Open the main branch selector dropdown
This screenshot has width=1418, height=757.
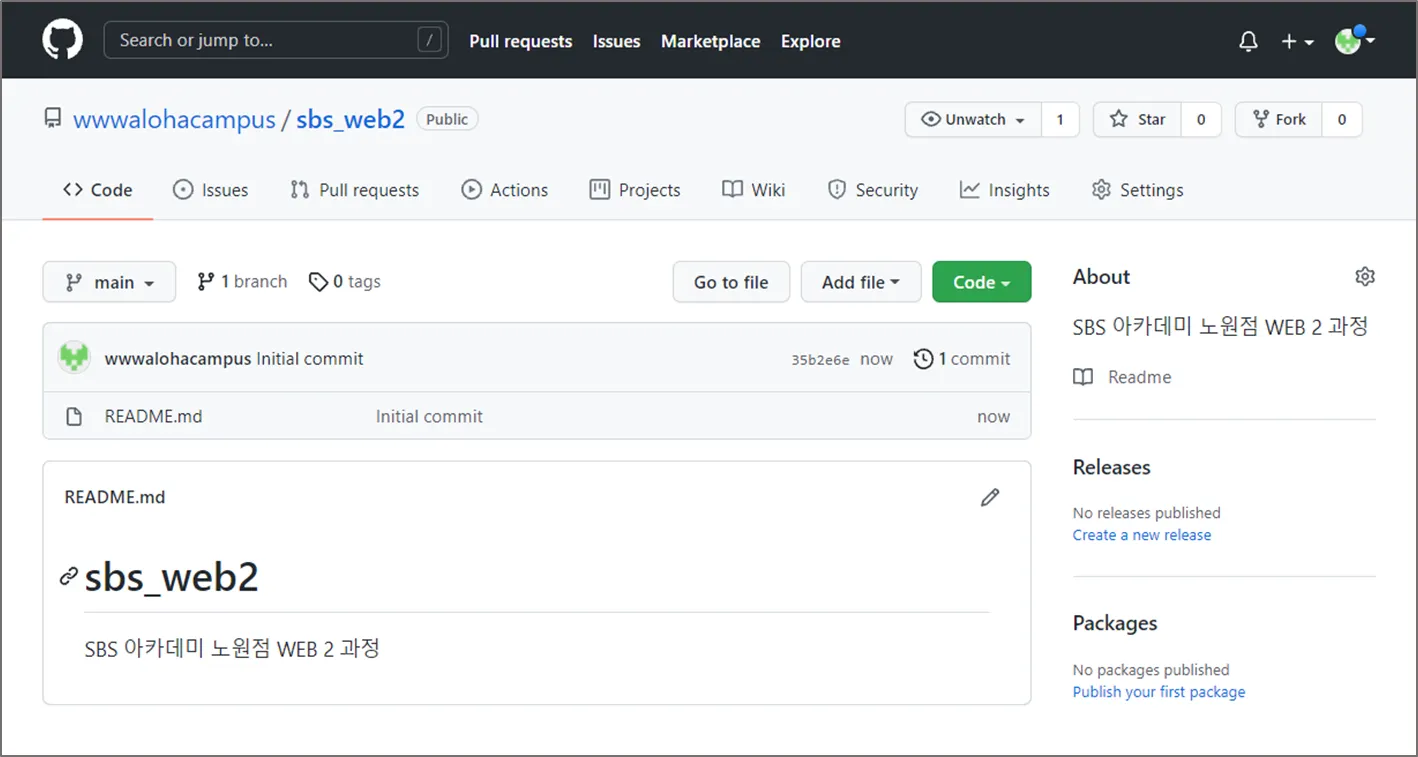[109, 282]
